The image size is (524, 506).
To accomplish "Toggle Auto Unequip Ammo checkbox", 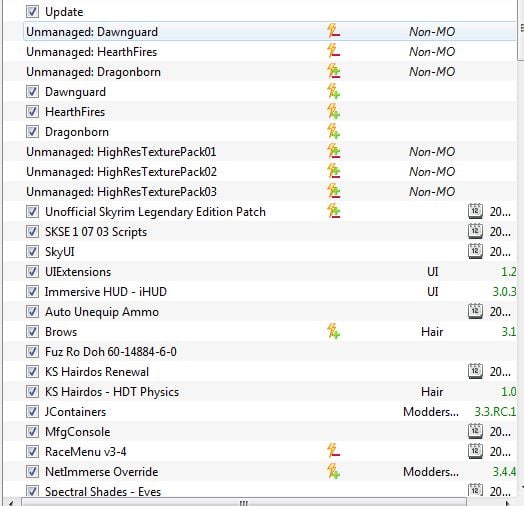I will click(32, 311).
